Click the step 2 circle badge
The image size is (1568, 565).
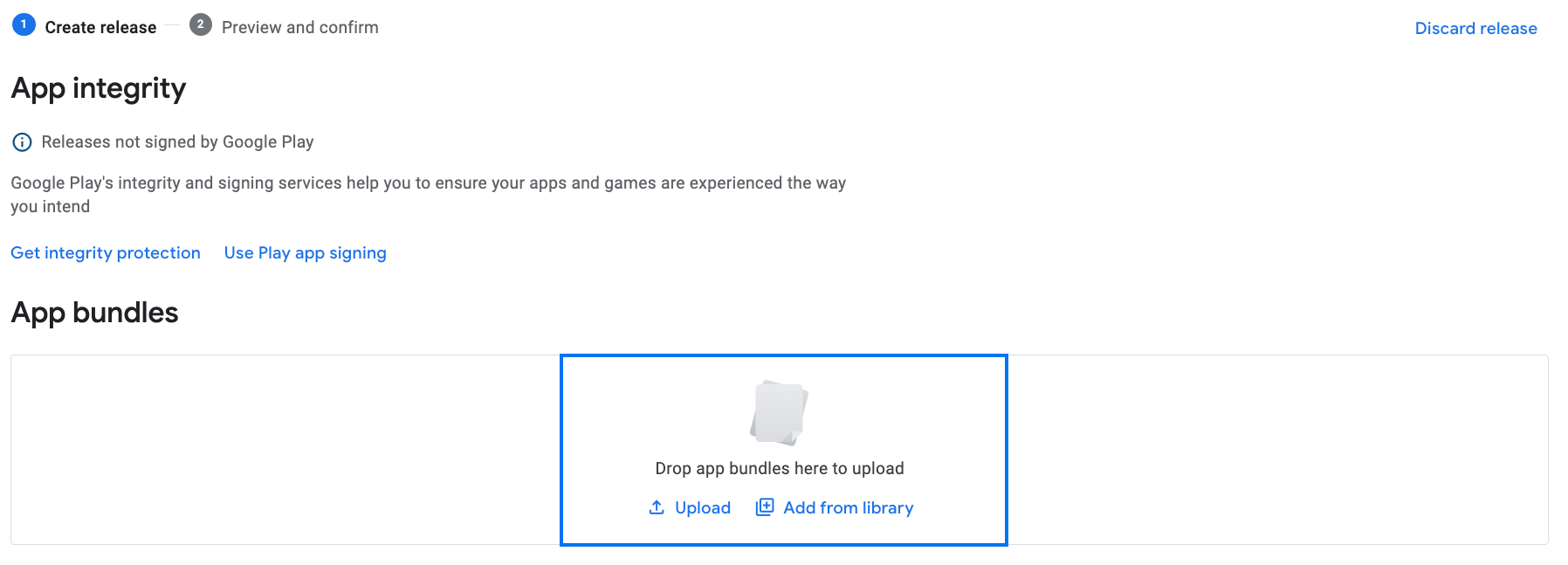[201, 24]
